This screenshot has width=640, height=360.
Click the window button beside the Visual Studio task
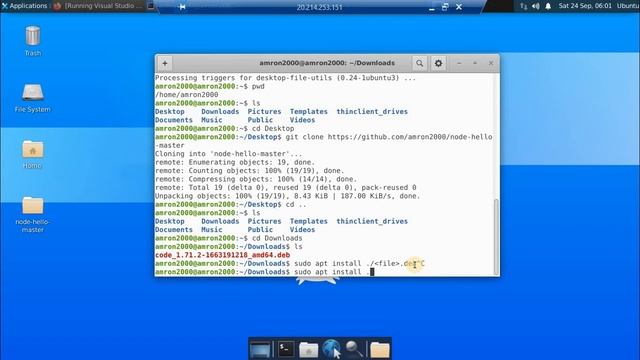(151, 6)
